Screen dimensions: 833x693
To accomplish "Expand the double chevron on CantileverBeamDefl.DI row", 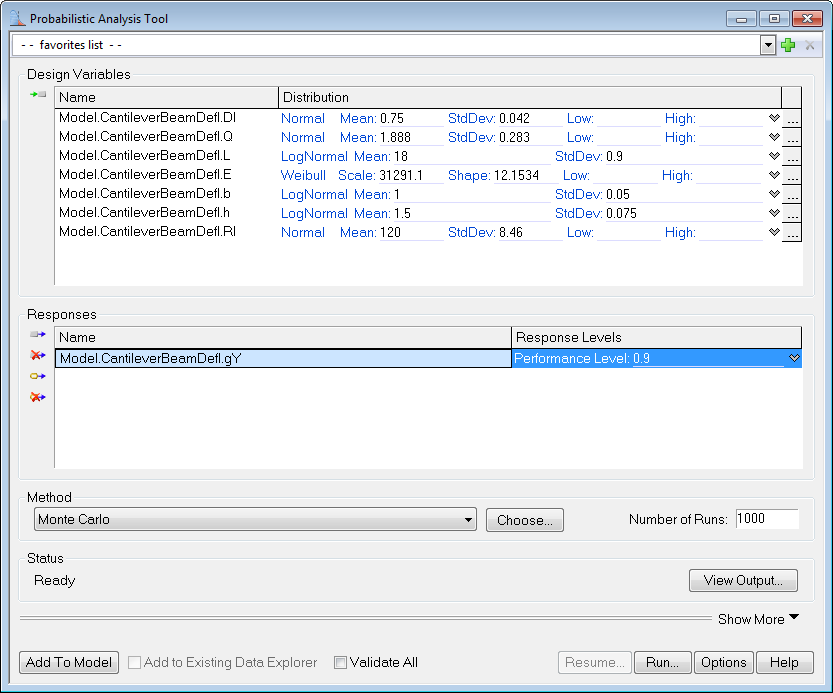I will pyautogui.click(x=773, y=119).
